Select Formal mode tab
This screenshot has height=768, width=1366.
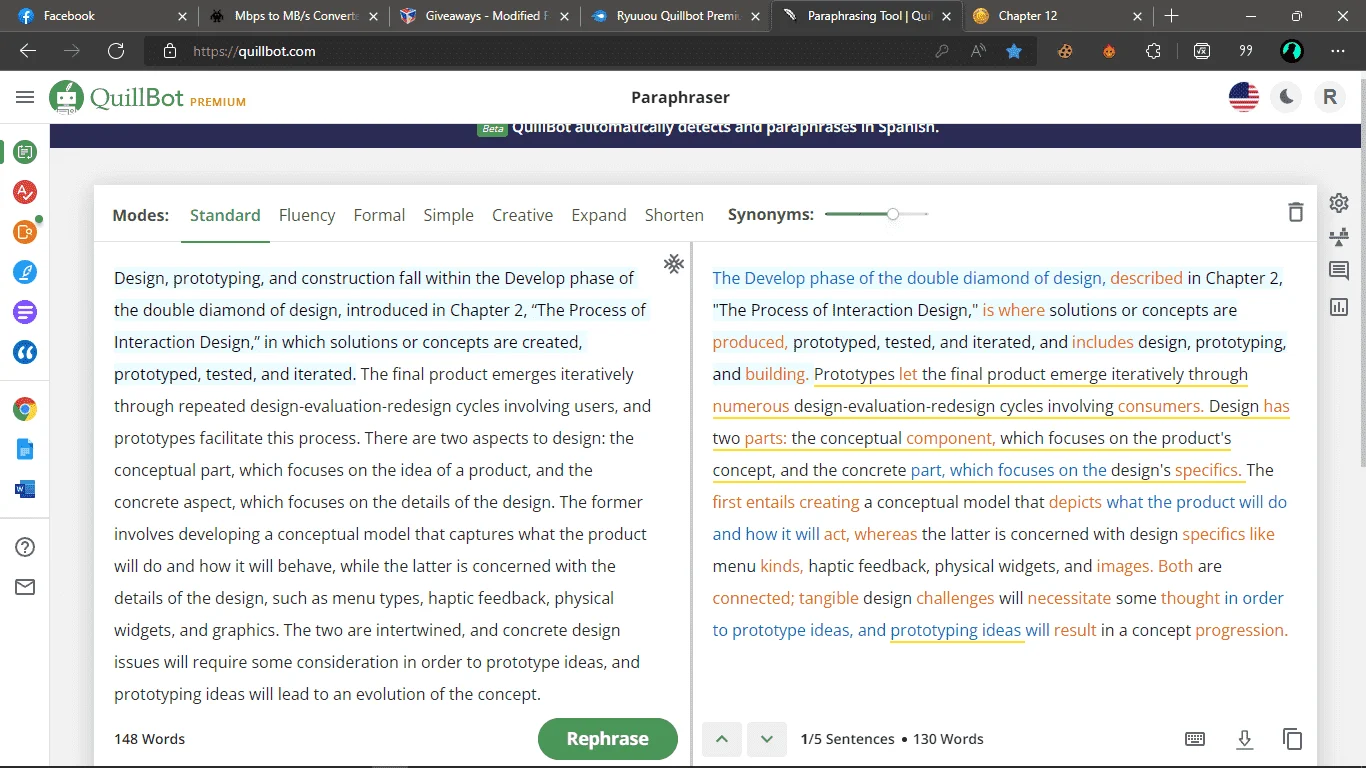tap(379, 215)
